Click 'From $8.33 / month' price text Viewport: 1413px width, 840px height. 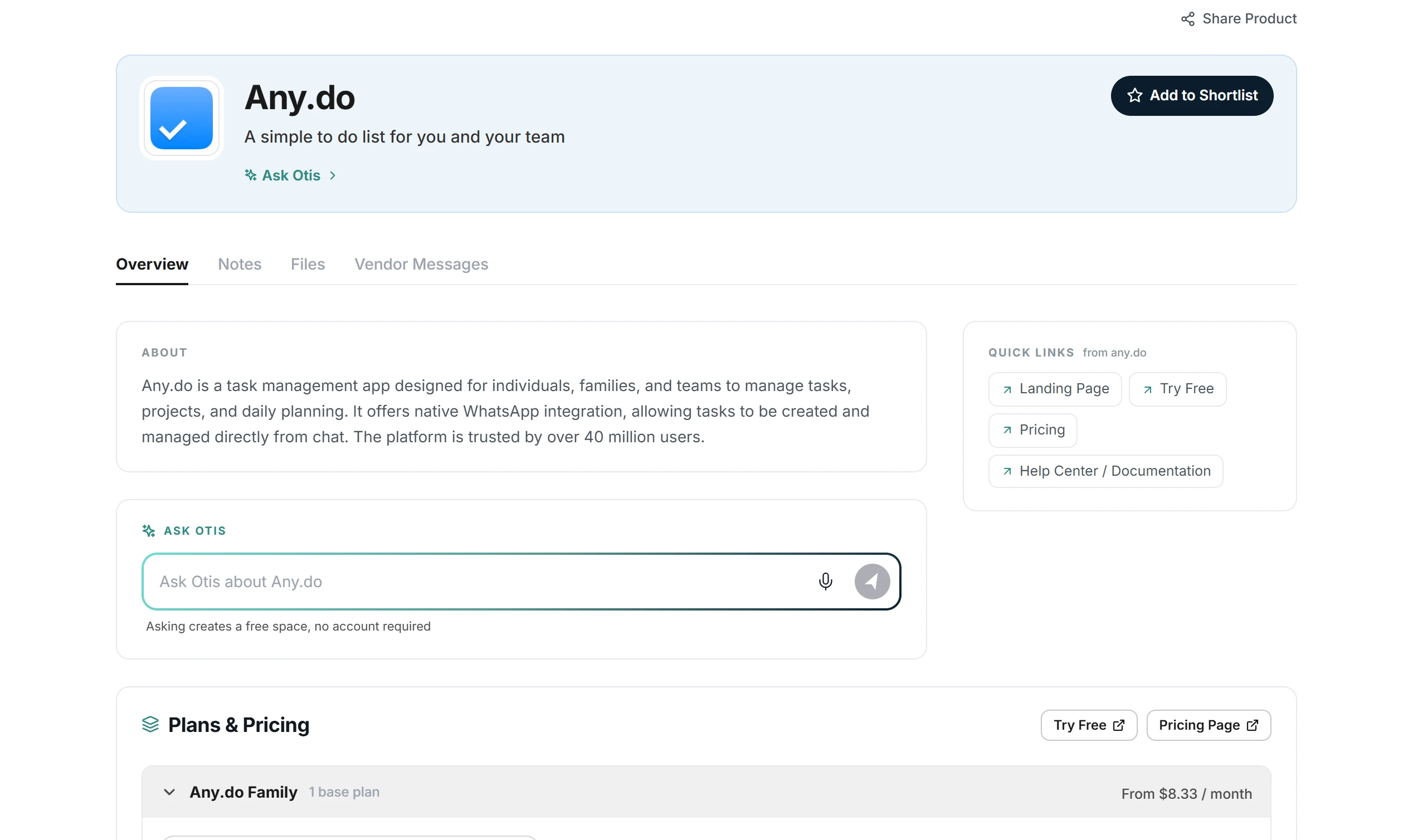coord(1187,794)
